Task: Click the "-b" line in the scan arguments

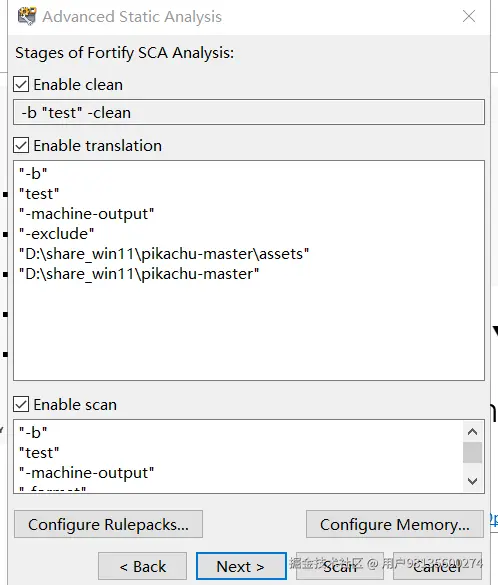Action: coord(33,432)
